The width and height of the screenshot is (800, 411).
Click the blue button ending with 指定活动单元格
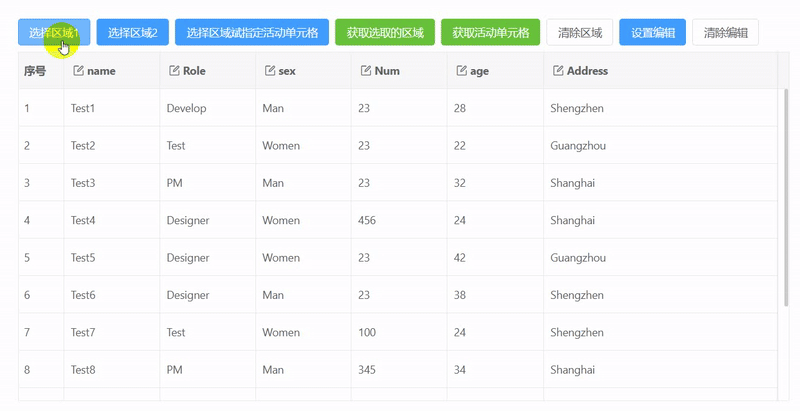(252, 33)
